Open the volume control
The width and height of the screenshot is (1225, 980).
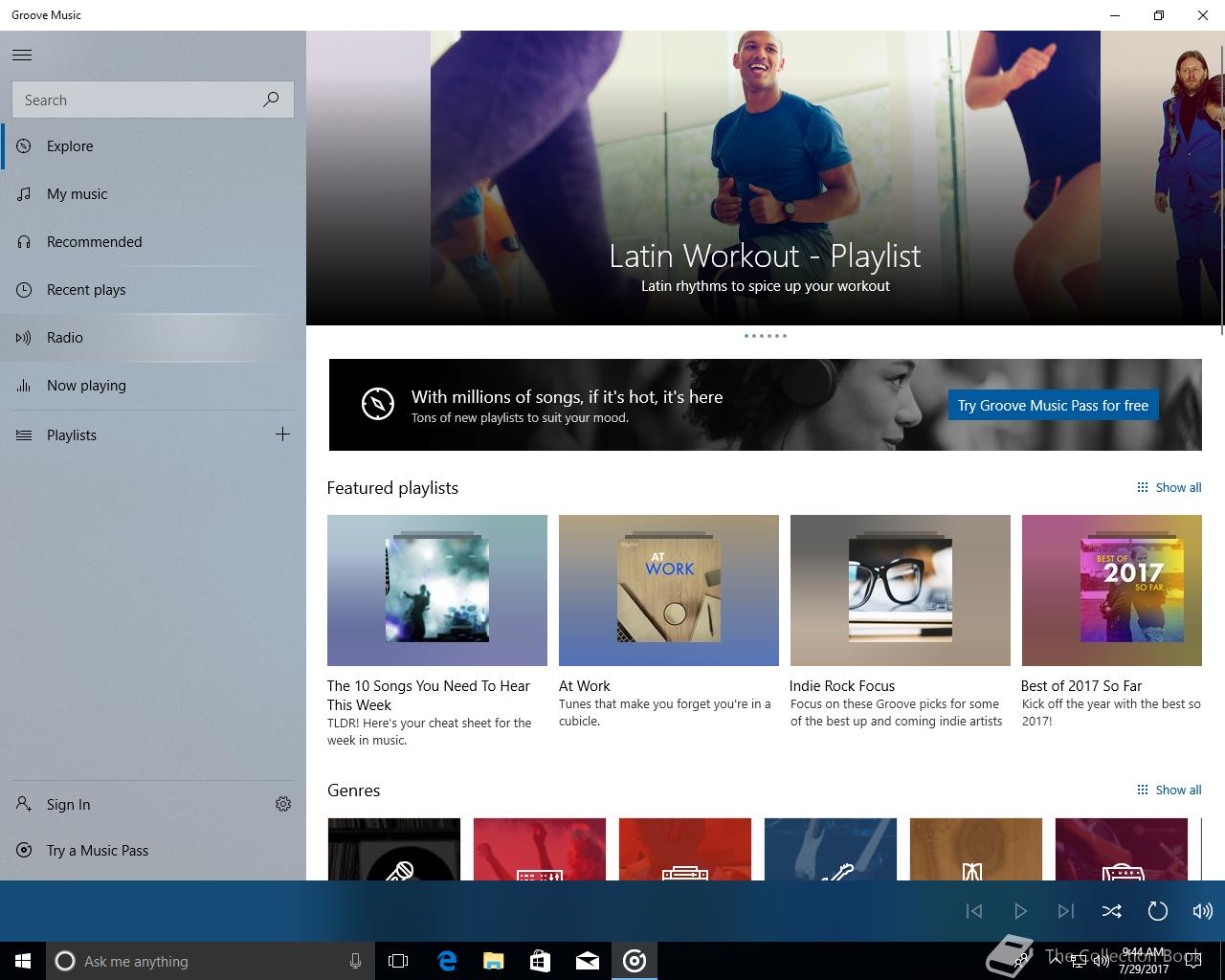pyautogui.click(x=1202, y=911)
